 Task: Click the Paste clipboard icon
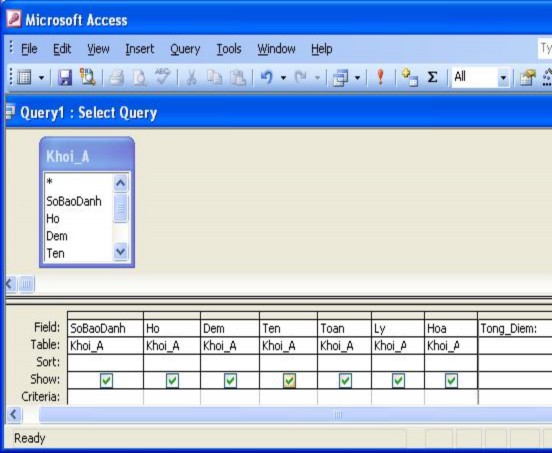[238, 77]
